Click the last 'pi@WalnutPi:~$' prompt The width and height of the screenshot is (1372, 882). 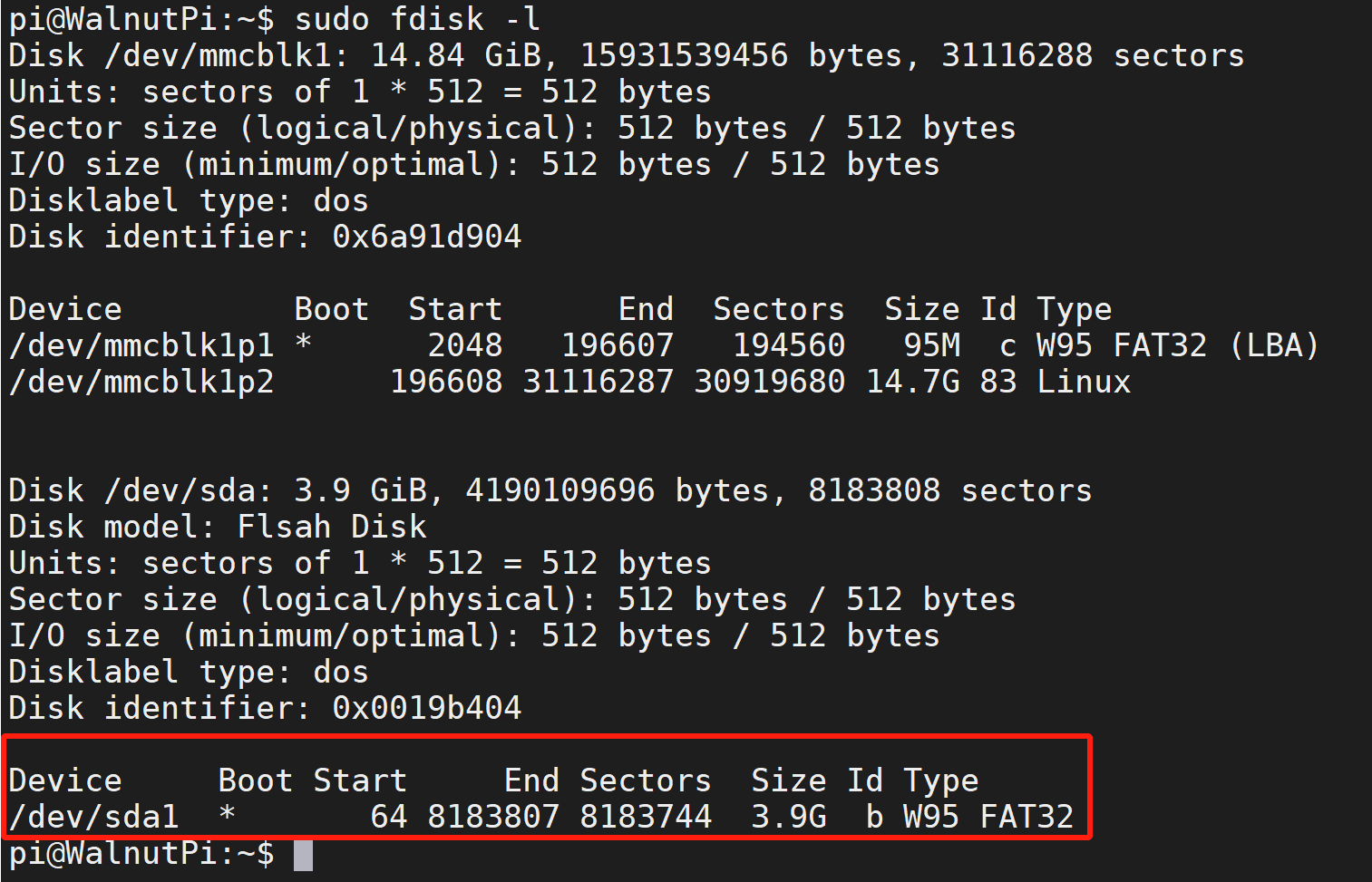[141, 853]
